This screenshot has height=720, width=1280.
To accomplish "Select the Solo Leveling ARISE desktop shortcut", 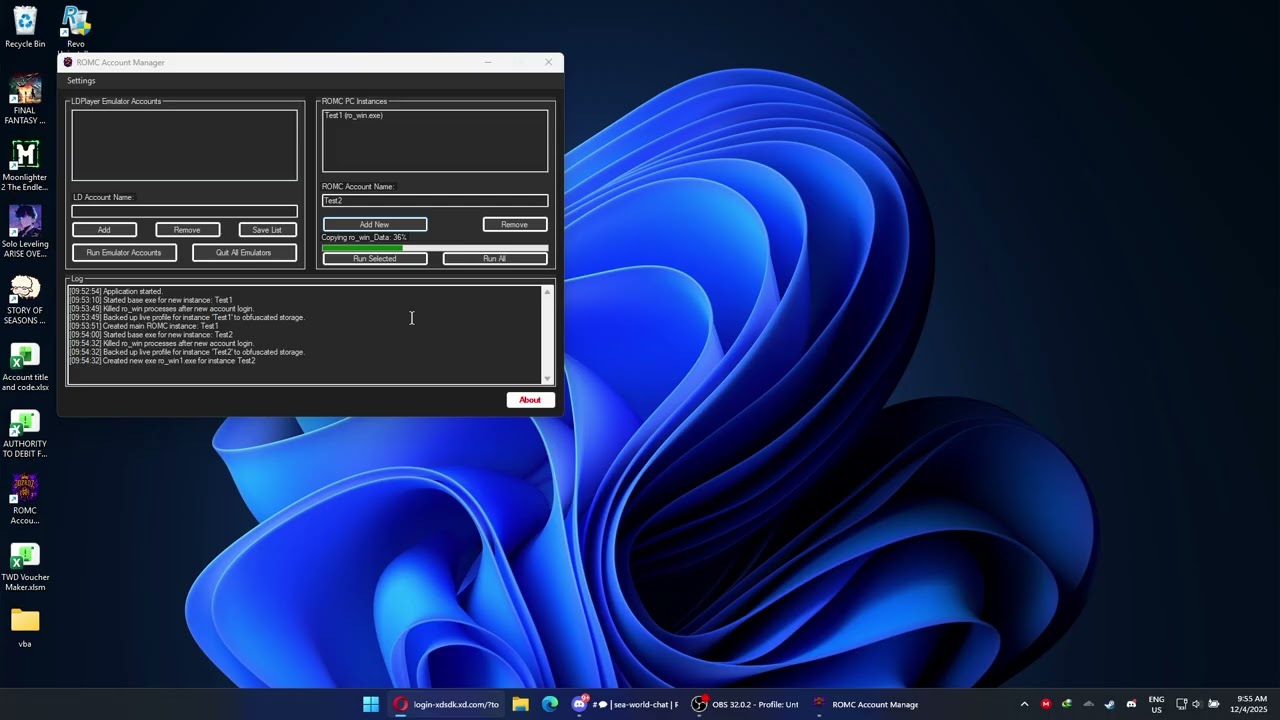I will tap(25, 232).
